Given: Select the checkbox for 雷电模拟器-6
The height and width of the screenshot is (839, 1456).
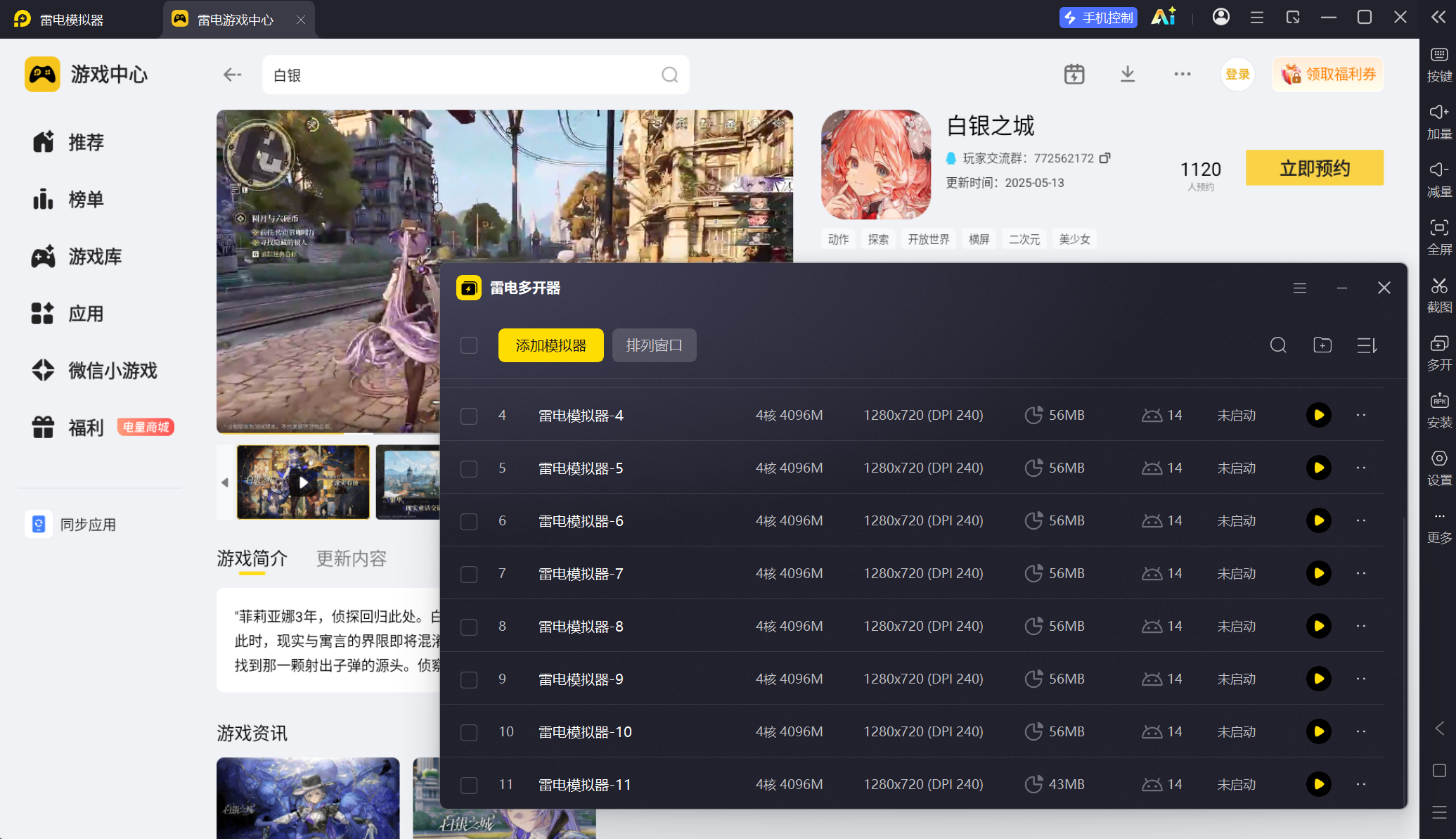Looking at the screenshot, I should [x=469, y=521].
